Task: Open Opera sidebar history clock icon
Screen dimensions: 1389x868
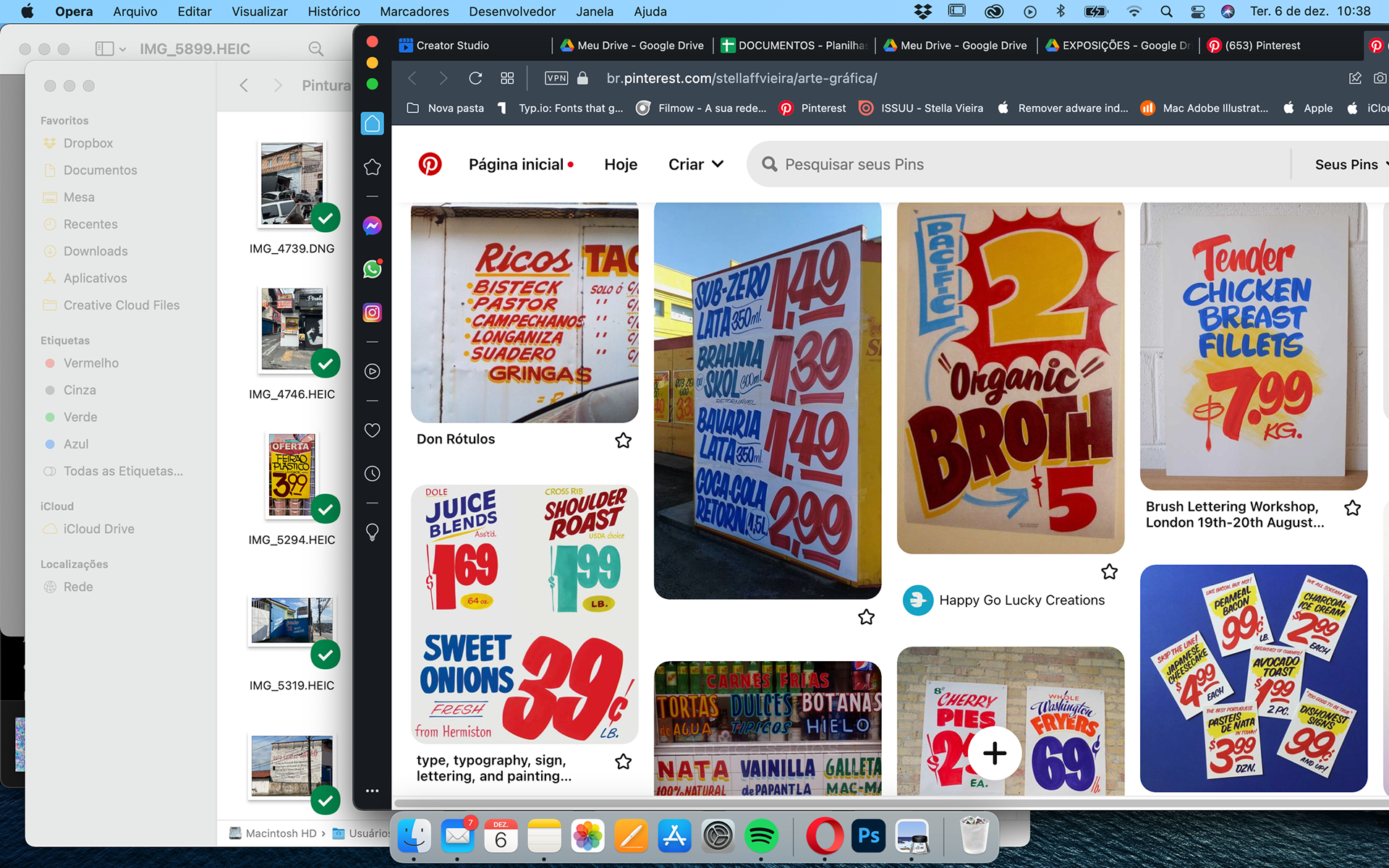Action: 372,474
